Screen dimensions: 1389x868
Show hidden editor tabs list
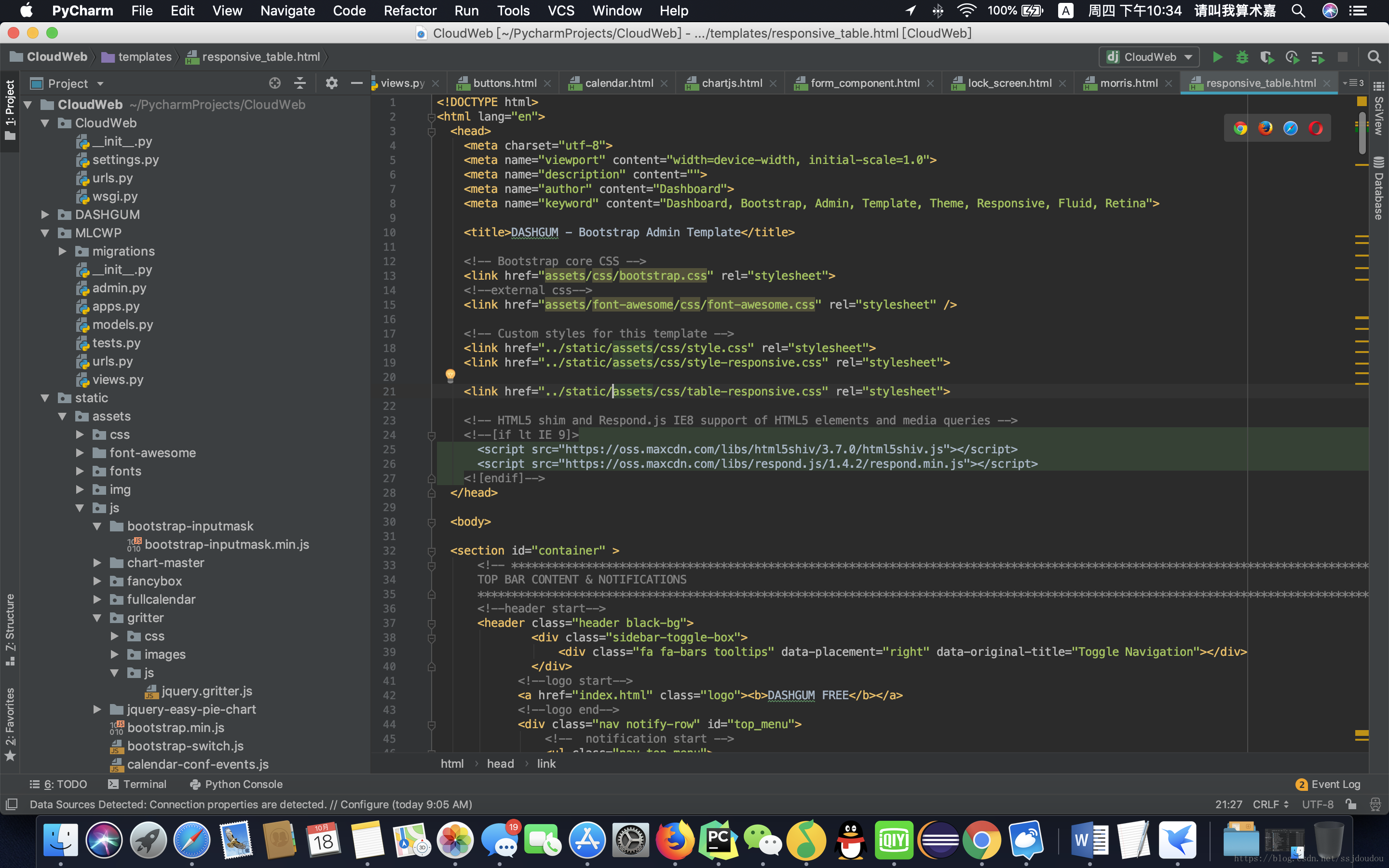click(x=1353, y=83)
